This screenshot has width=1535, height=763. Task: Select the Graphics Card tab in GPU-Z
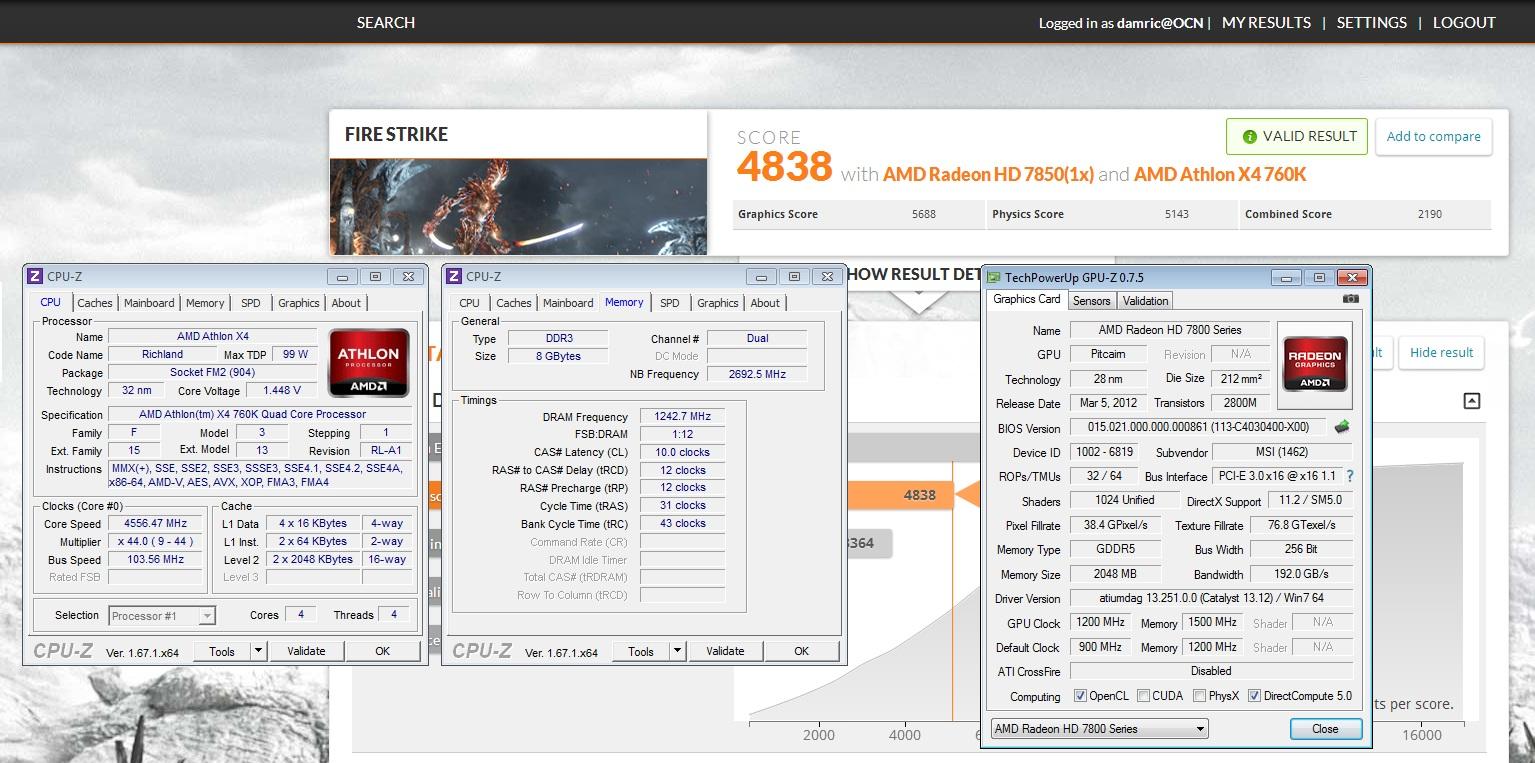pyautogui.click(x=1027, y=299)
